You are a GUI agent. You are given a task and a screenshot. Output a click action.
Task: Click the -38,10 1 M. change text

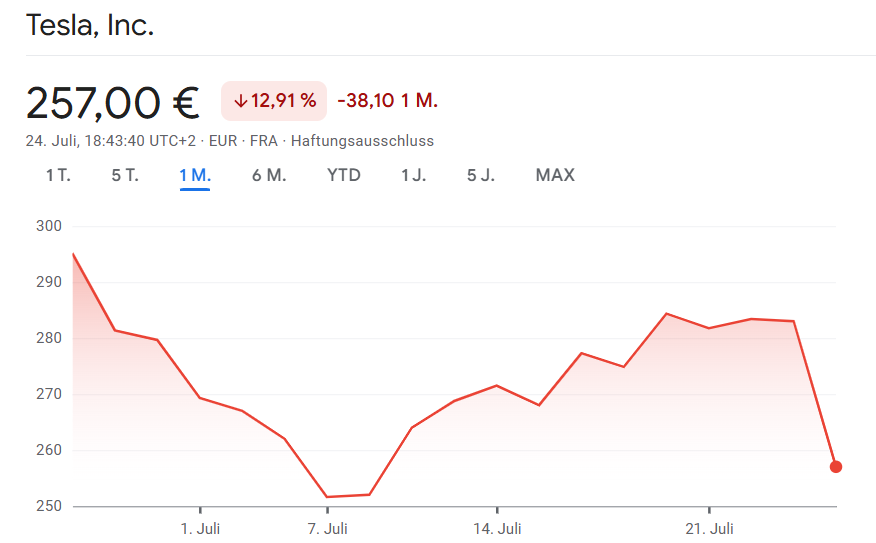[388, 101]
